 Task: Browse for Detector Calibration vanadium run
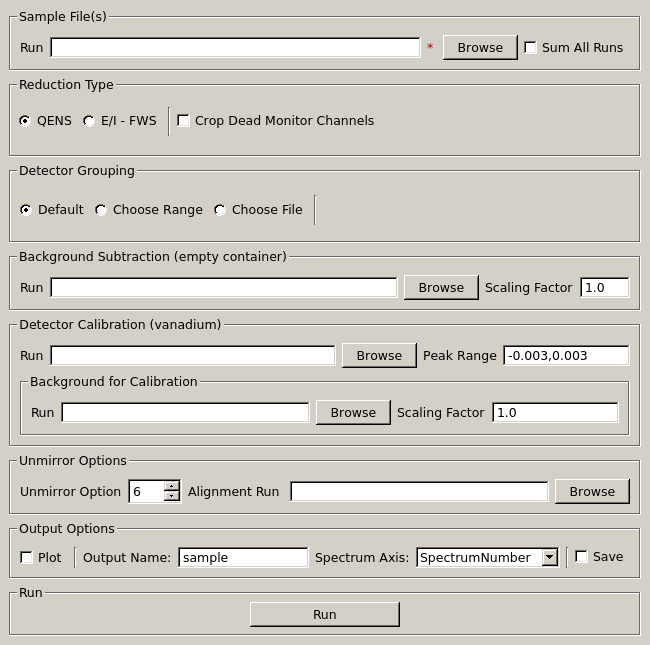pos(379,356)
